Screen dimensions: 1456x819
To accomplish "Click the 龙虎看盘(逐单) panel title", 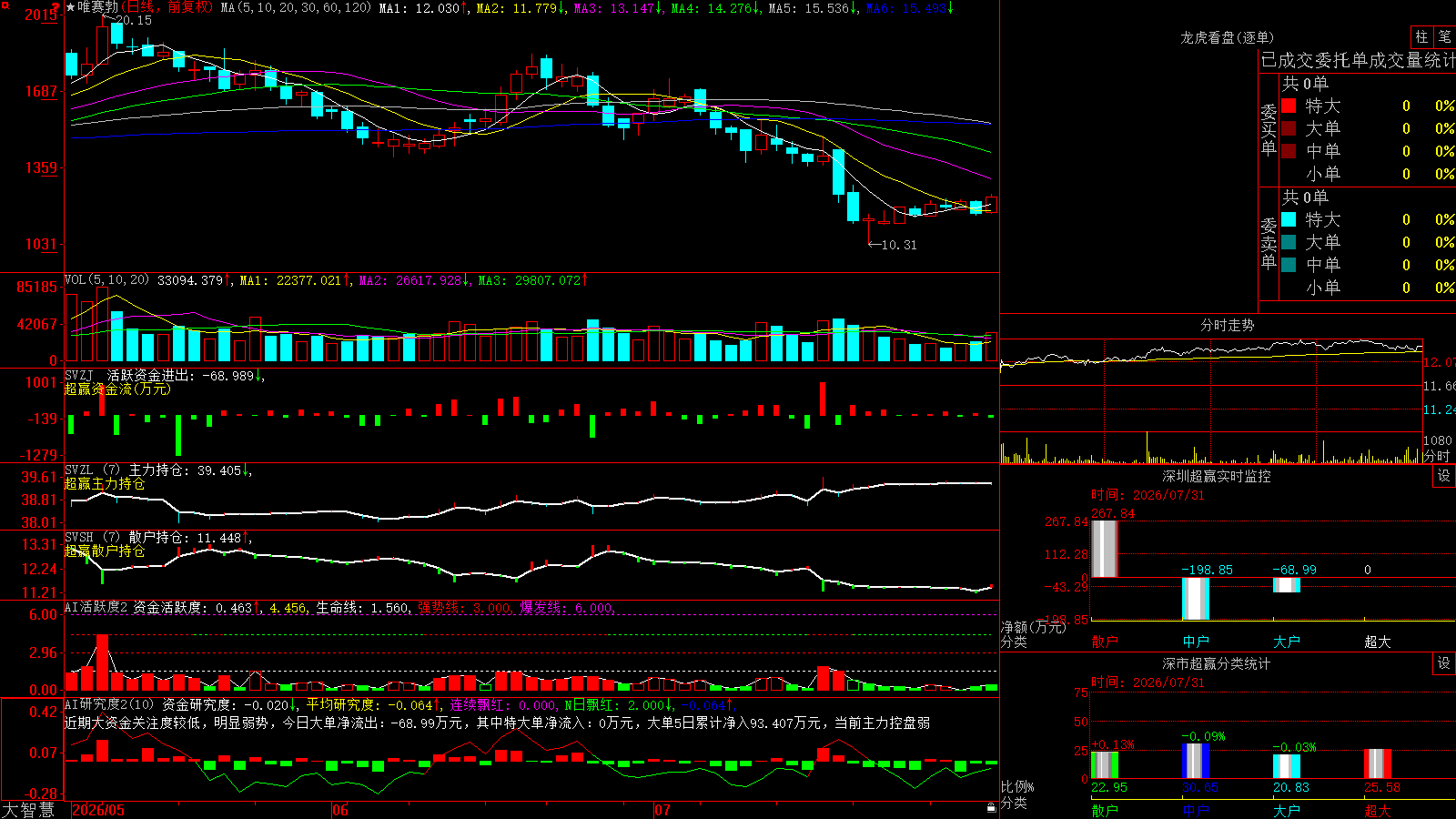I will (1228, 37).
